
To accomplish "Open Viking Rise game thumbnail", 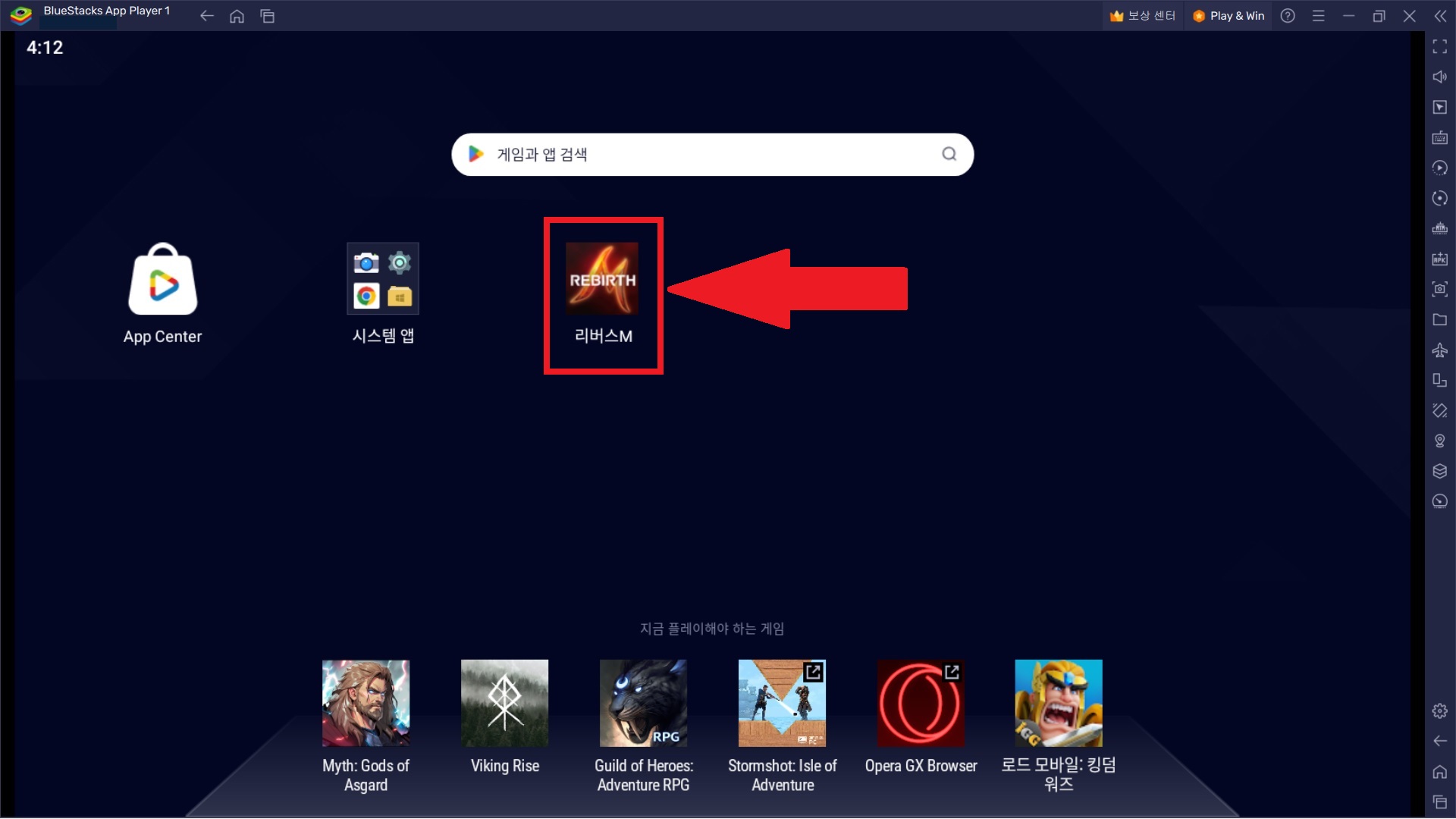I will pyautogui.click(x=504, y=703).
